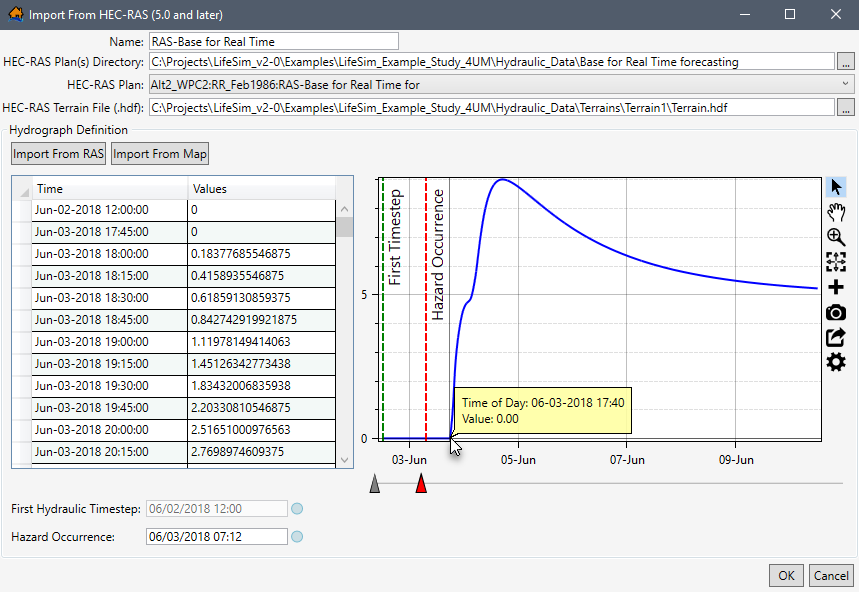
Task: Activate the pan hand tool
Action: click(x=836, y=212)
